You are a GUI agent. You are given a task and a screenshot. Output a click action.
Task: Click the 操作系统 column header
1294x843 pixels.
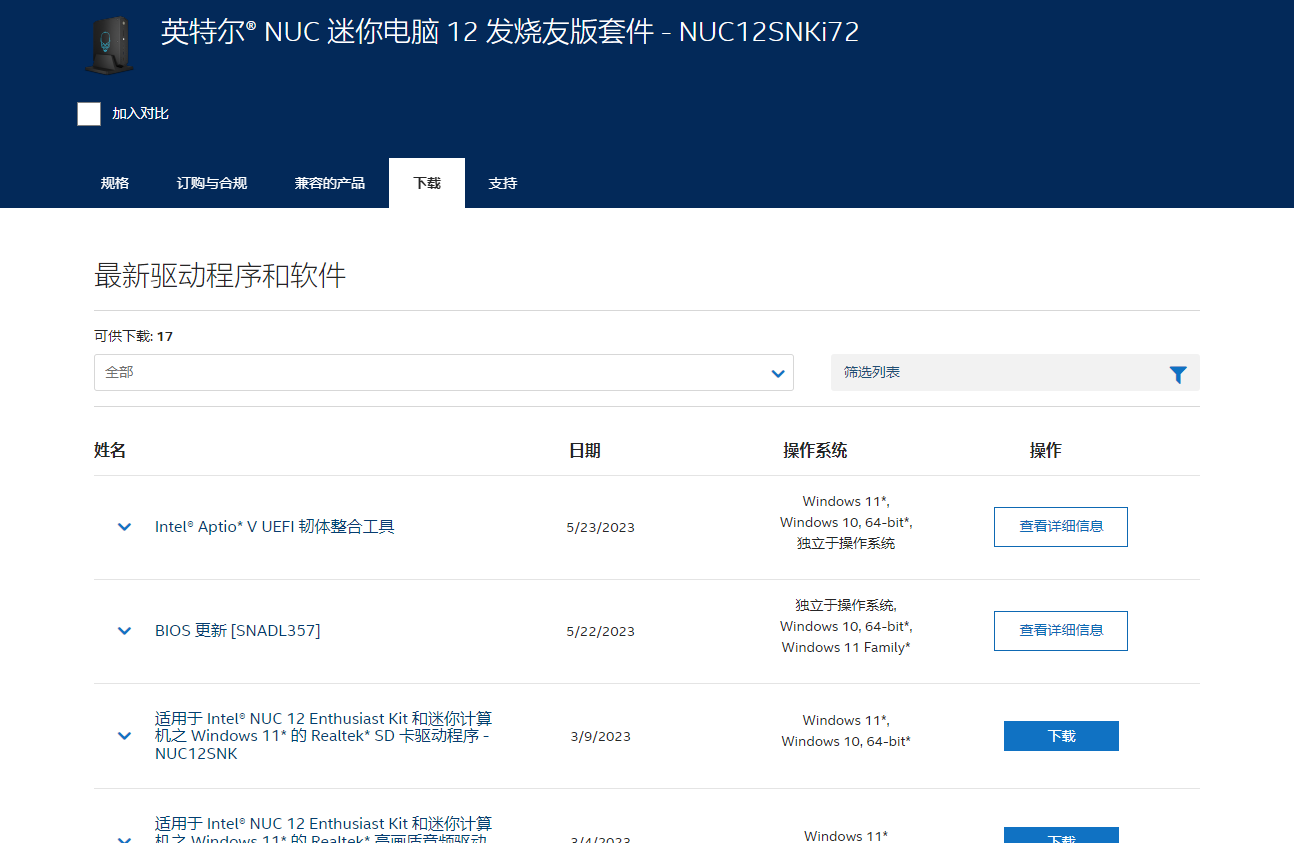(x=815, y=451)
